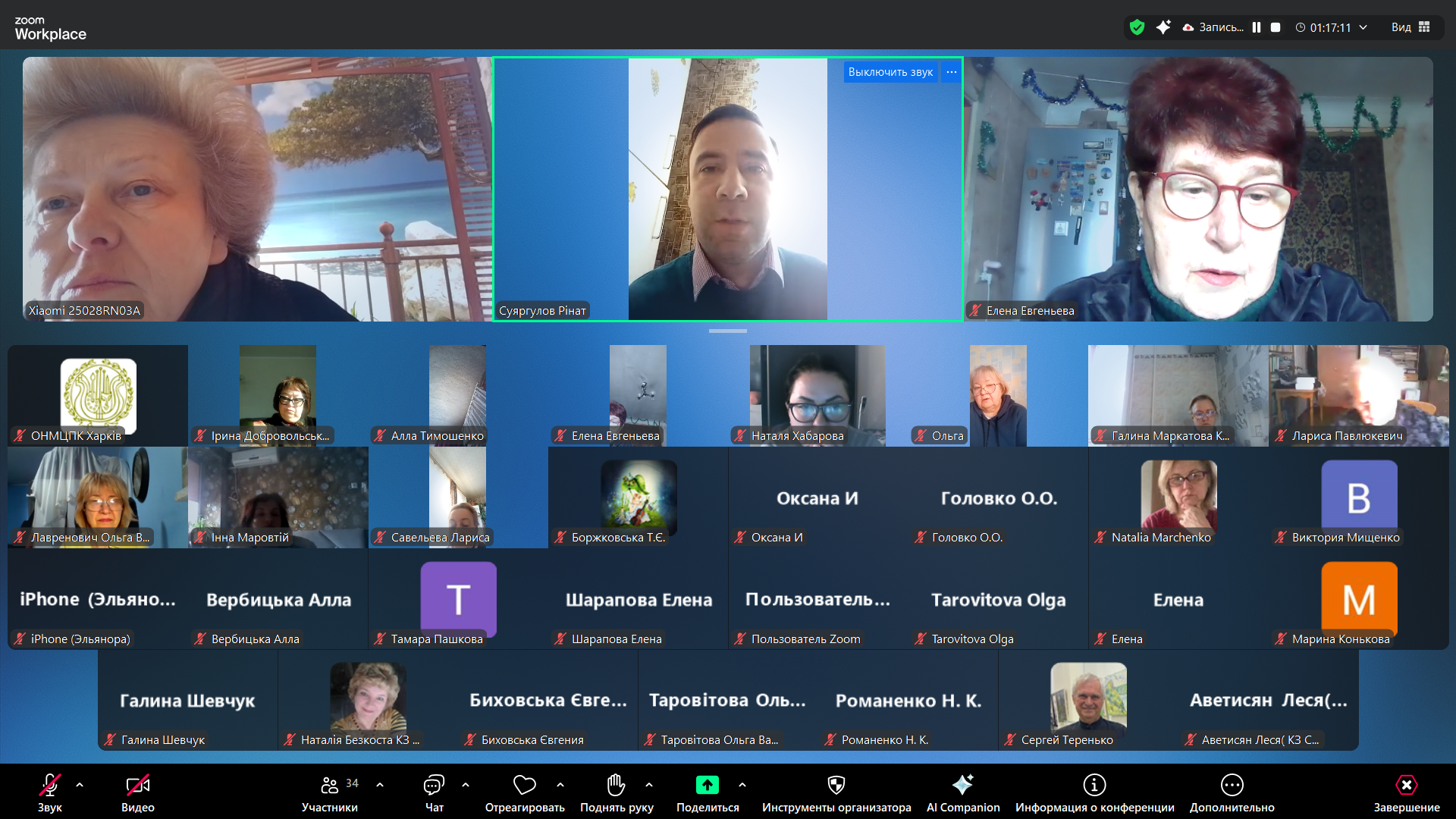Open the Участники list icon

[x=329, y=785]
